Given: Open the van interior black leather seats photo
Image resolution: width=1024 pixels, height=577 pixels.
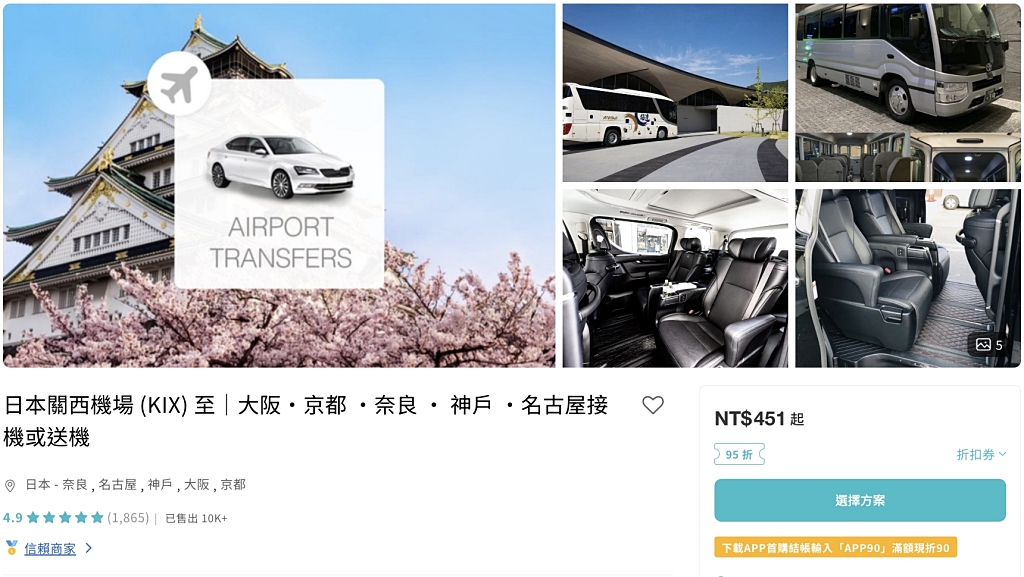Looking at the screenshot, I should coord(675,279).
